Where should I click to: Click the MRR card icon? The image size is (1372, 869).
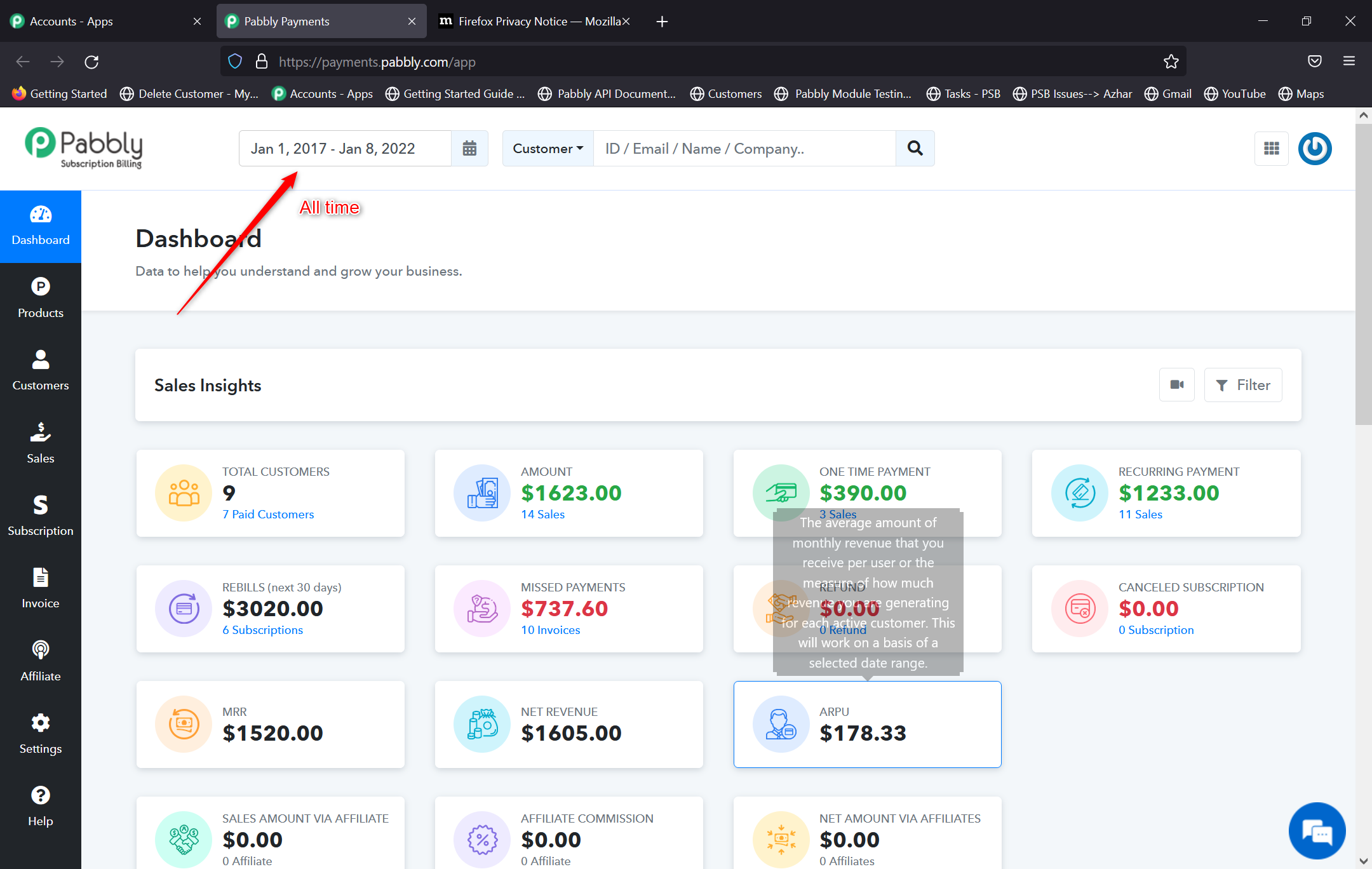tap(184, 724)
